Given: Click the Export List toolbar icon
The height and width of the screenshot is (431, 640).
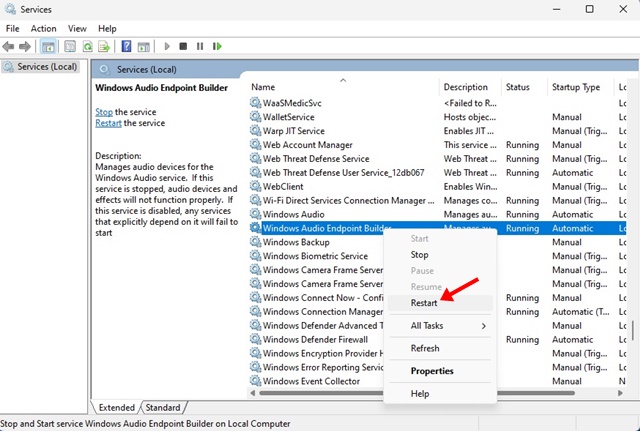Looking at the screenshot, I should (x=105, y=46).
